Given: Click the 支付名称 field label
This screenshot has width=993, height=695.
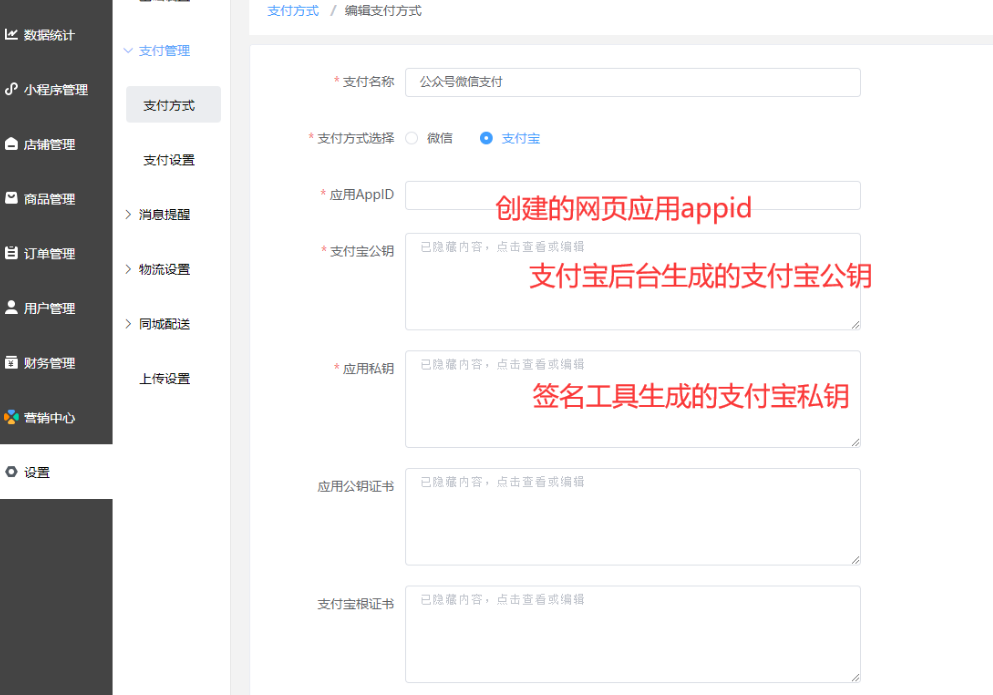Looking at the screenshot, I should (369, 82).
